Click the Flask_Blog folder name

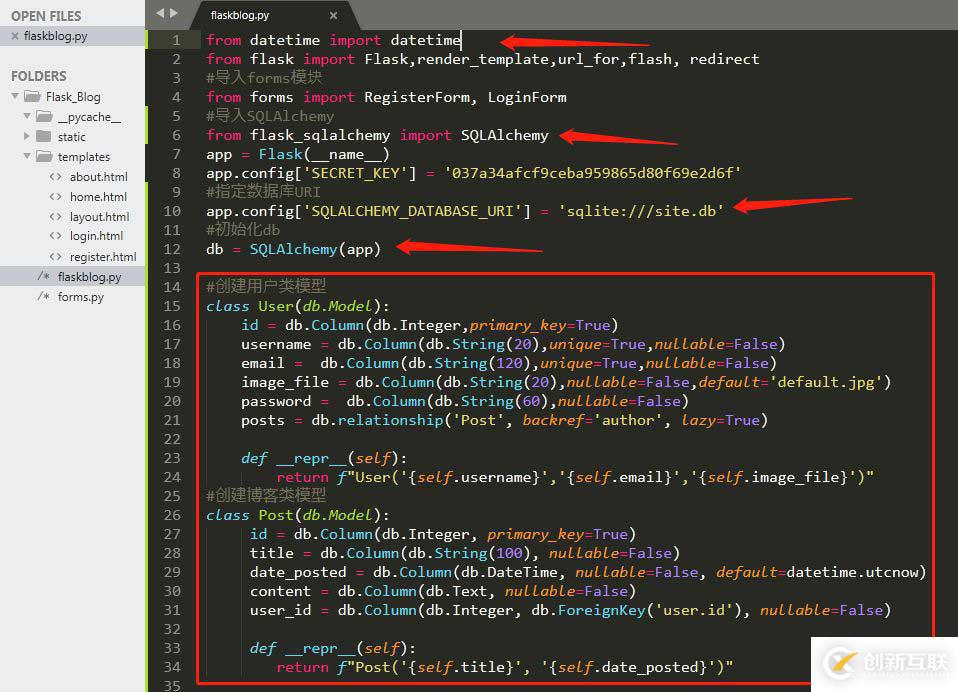click(x=73, y=97)
